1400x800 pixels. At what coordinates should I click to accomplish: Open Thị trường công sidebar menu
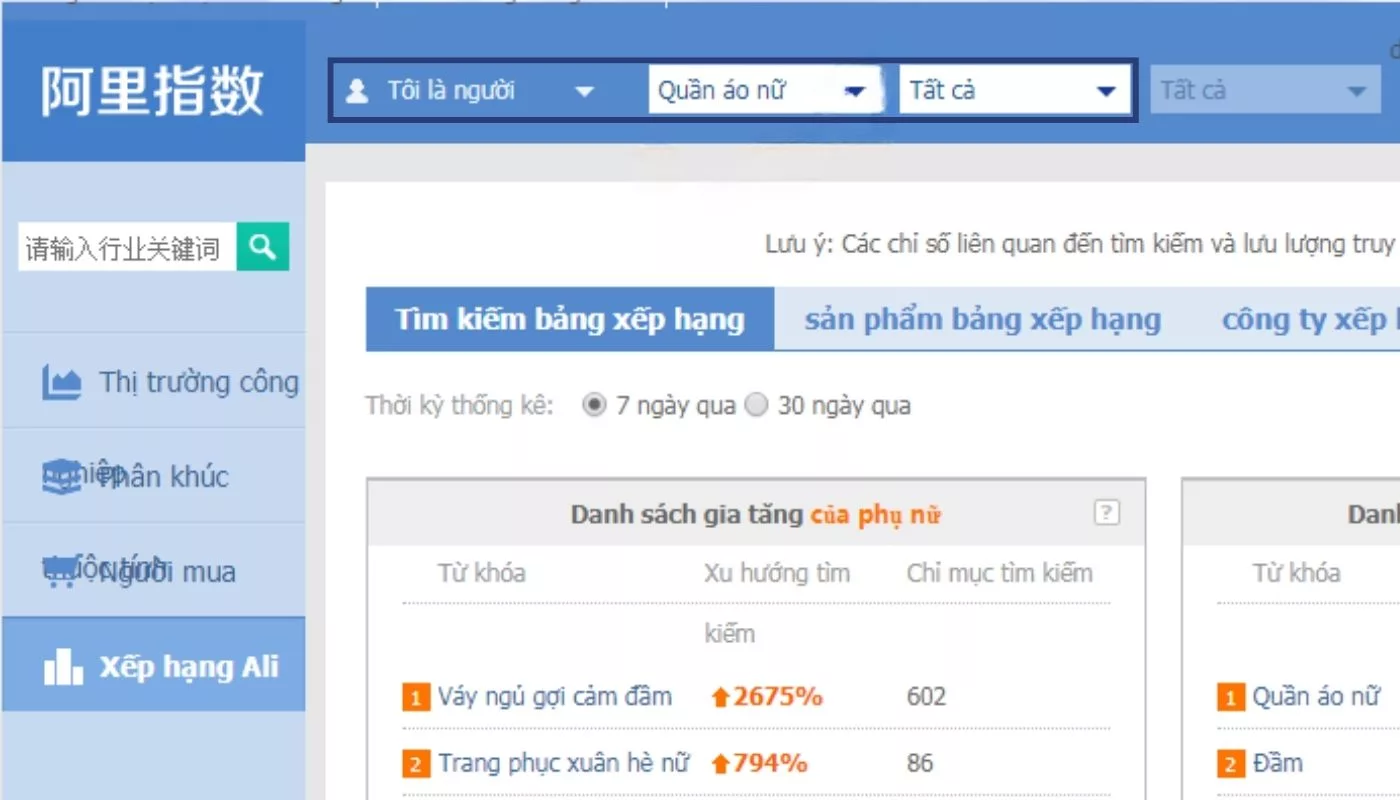click(153, 382)
